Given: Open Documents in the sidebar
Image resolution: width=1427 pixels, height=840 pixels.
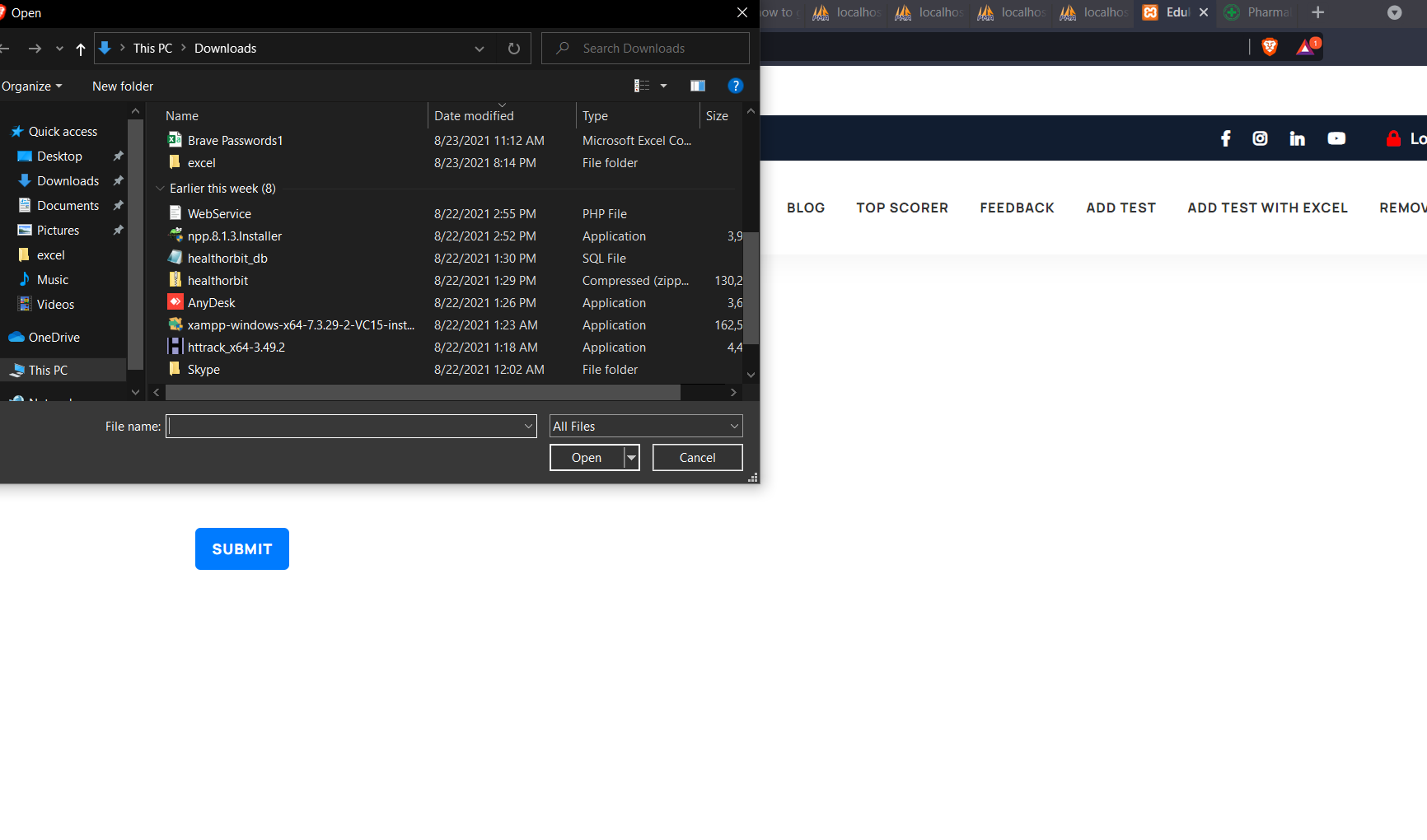Looking at the screenshot, I should point(68,206).
